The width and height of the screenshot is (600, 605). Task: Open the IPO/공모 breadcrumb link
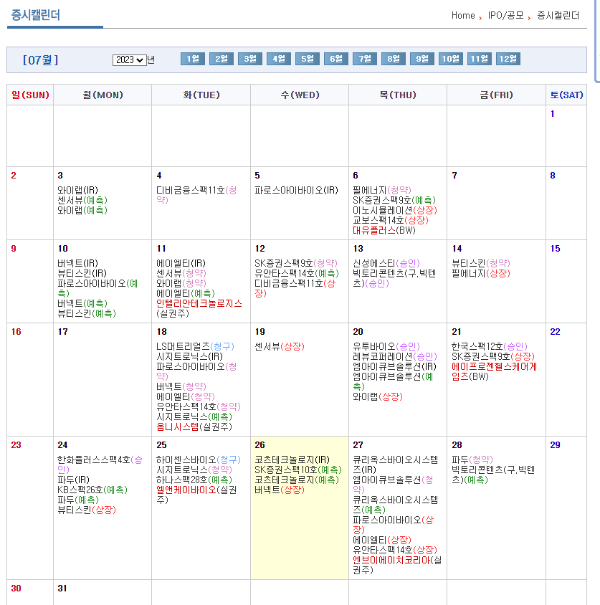[x=506, y=15]
